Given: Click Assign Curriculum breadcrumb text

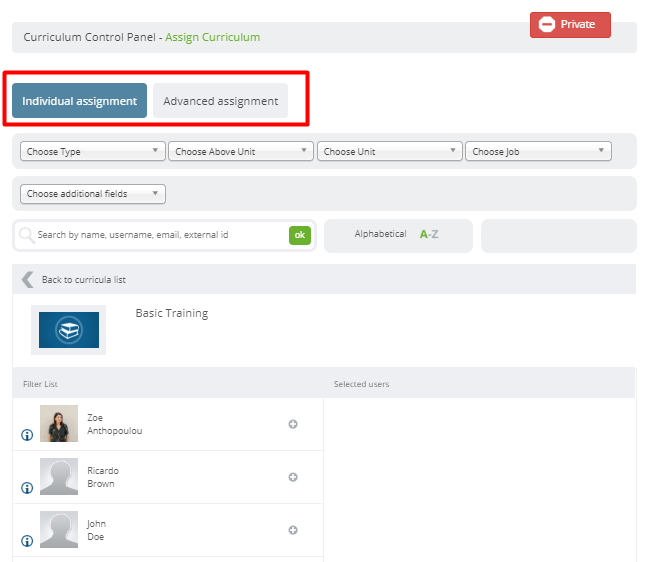Looking at the screenshot, I should point(212,37).
